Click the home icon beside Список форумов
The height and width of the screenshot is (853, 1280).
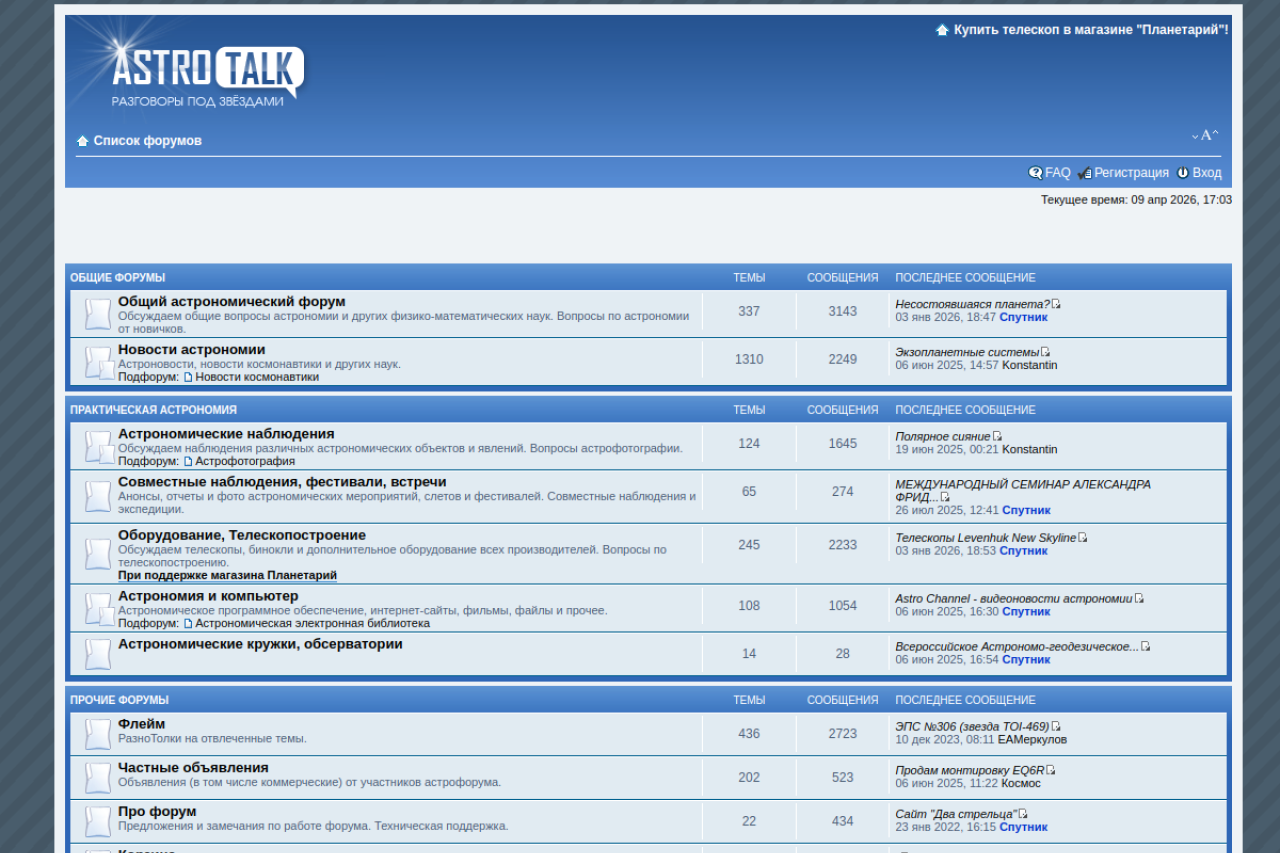coord(83,141)
